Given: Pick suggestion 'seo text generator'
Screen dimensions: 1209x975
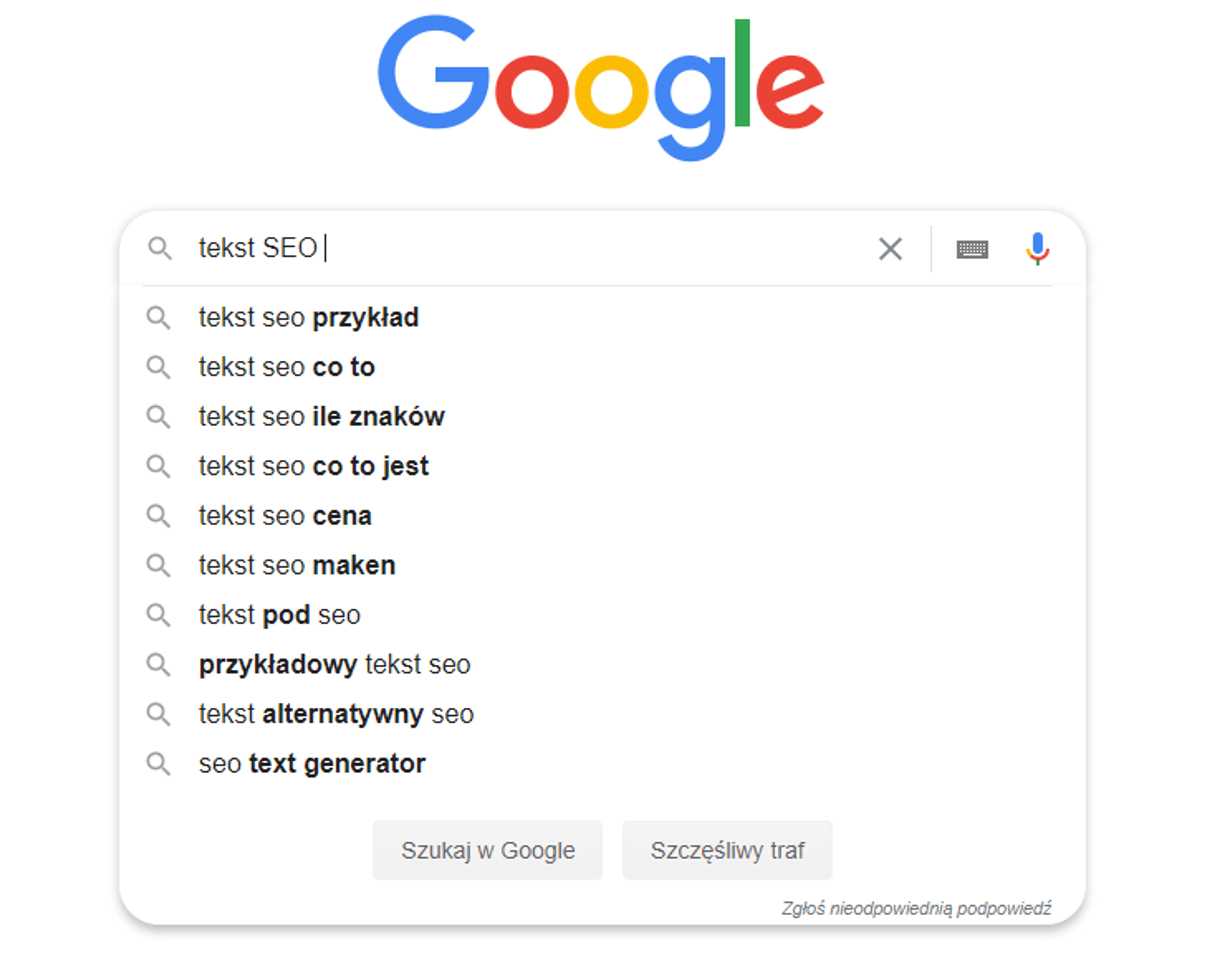Looking at the screenshot, I should pyautogui.click(x=312, y=764).
